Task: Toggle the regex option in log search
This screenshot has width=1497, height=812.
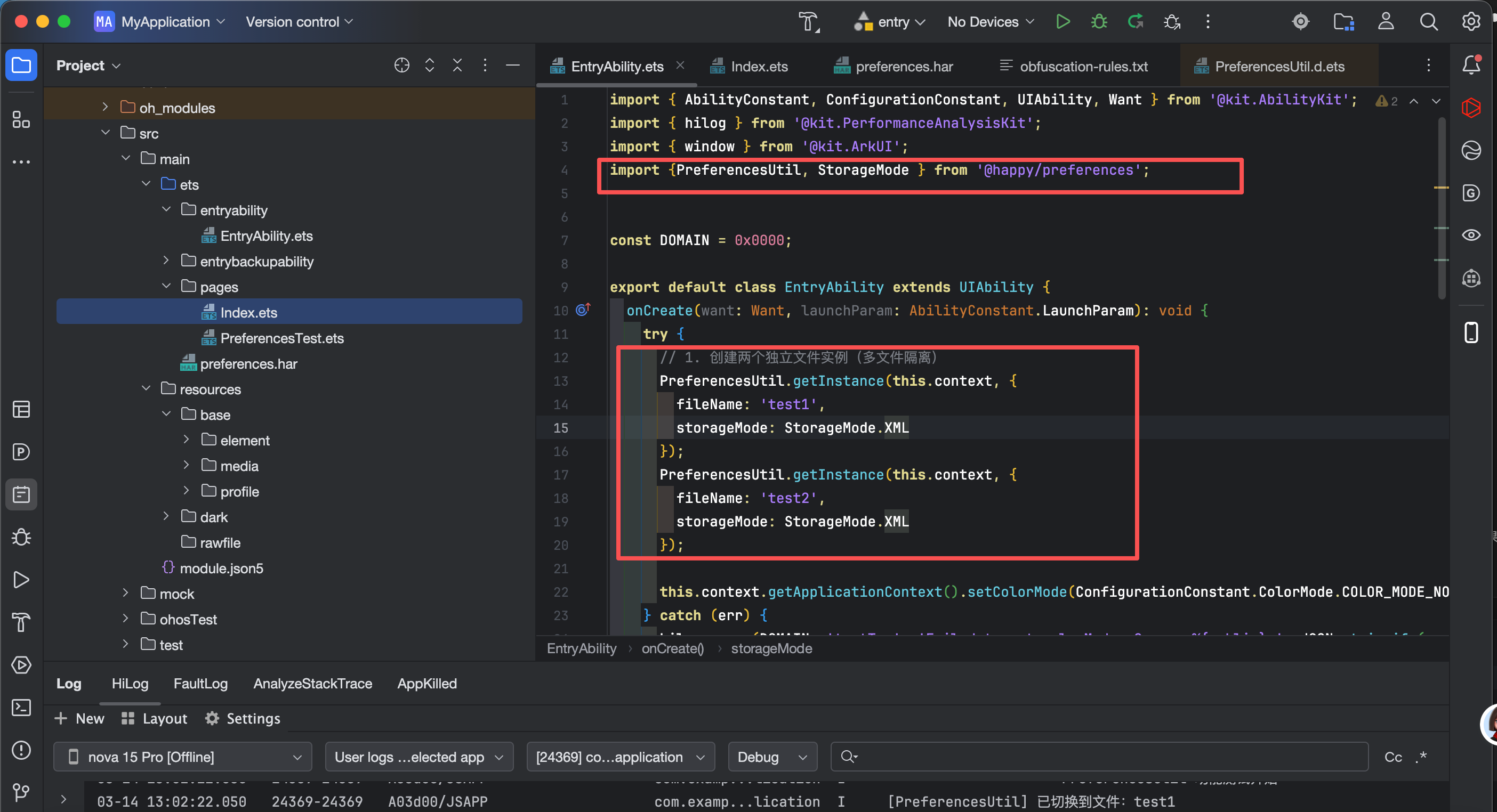Action: coord(1421,757)
